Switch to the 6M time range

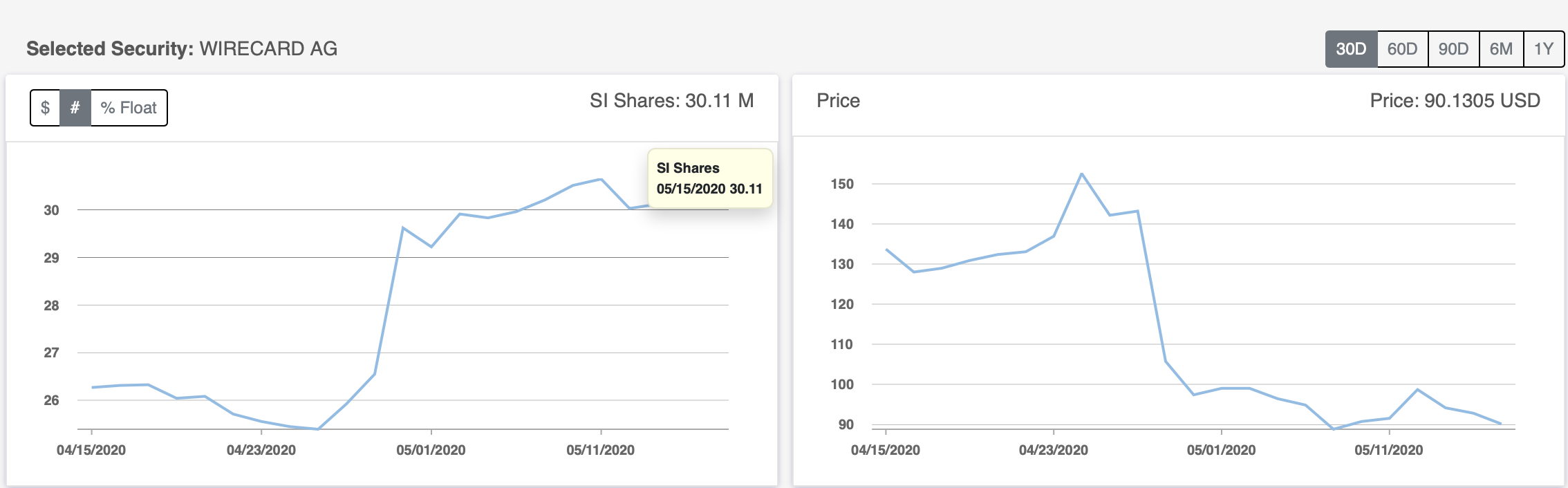pos(1501,49)
